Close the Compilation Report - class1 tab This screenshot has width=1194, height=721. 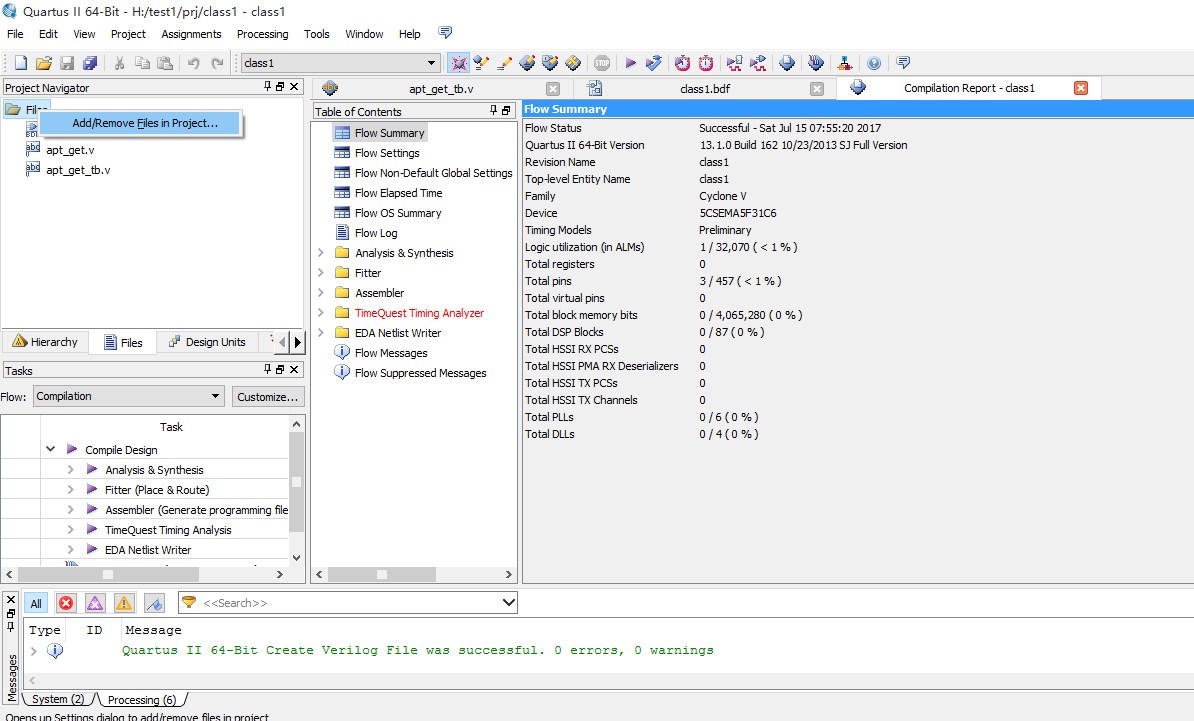1081,88
